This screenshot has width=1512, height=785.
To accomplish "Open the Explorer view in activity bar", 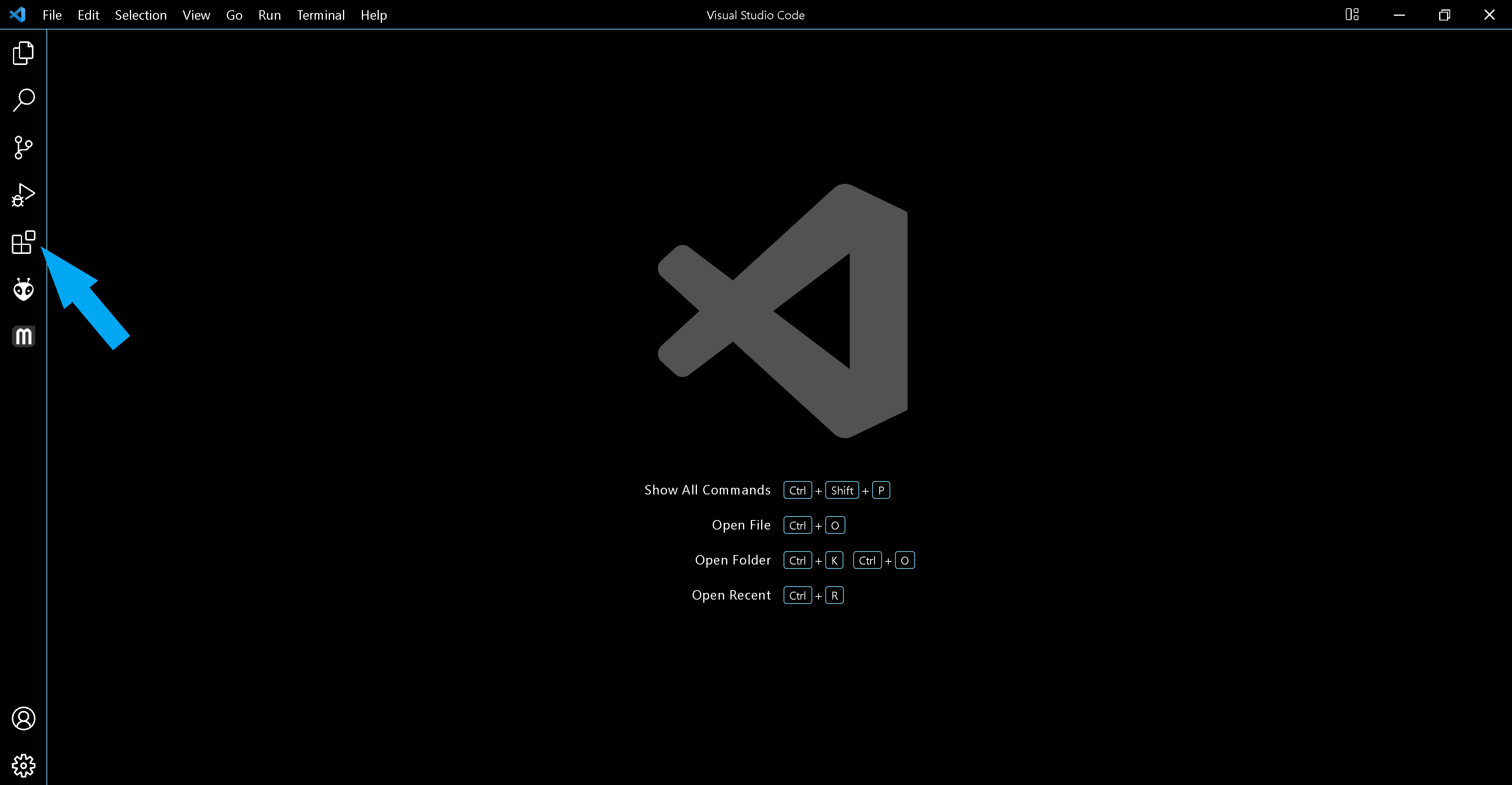I will (23, 53).
